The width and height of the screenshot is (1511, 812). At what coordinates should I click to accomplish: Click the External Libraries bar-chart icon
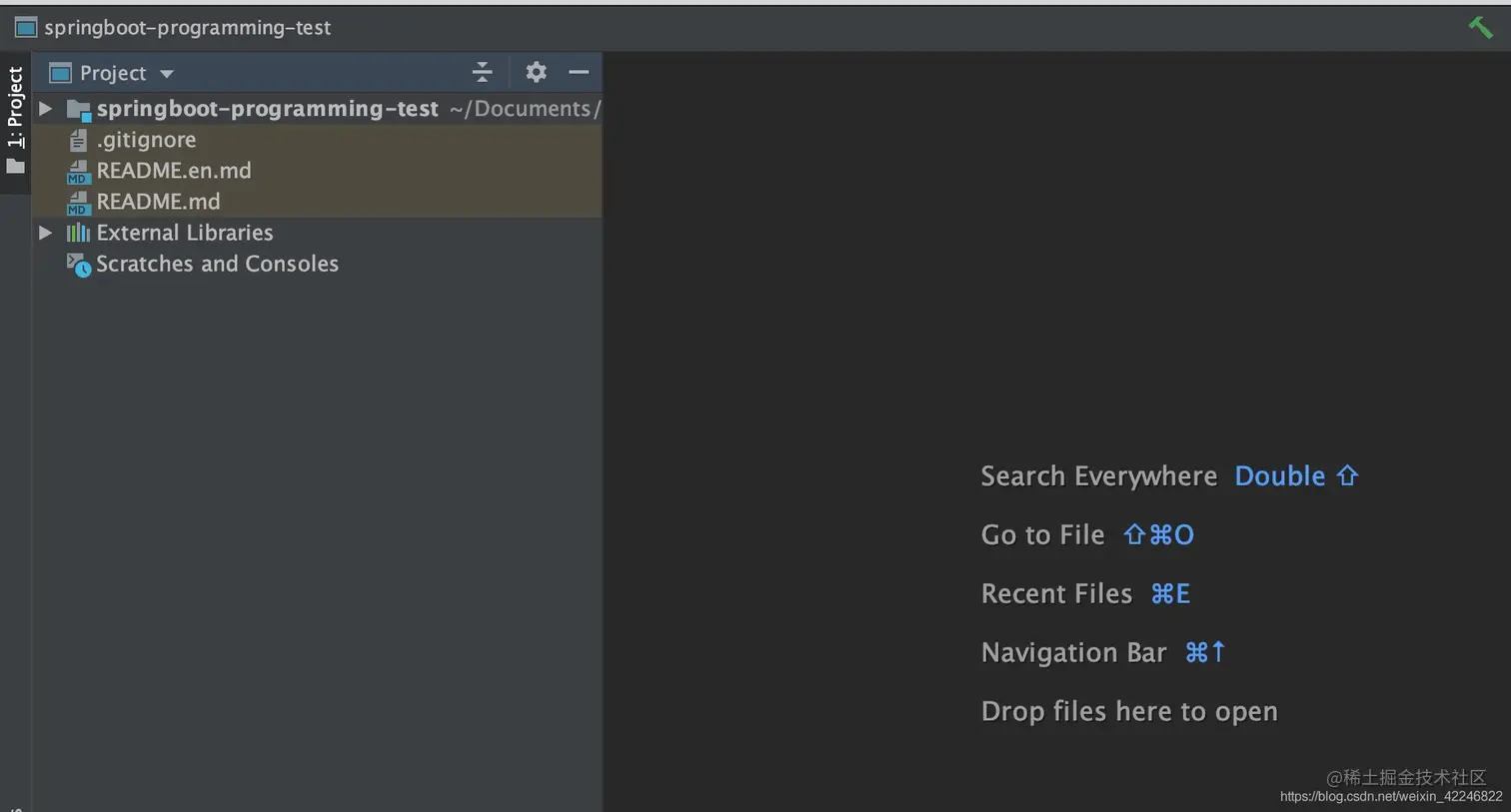(78, 233)
